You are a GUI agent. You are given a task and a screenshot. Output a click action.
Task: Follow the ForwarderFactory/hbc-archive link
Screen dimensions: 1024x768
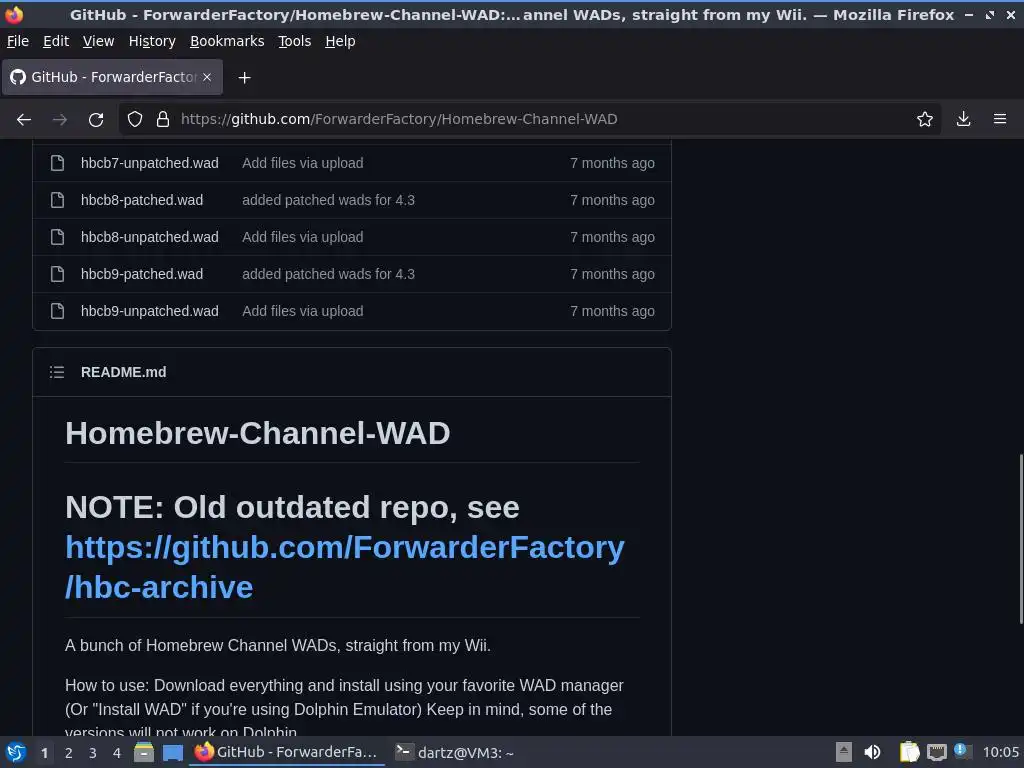(344, 567)
